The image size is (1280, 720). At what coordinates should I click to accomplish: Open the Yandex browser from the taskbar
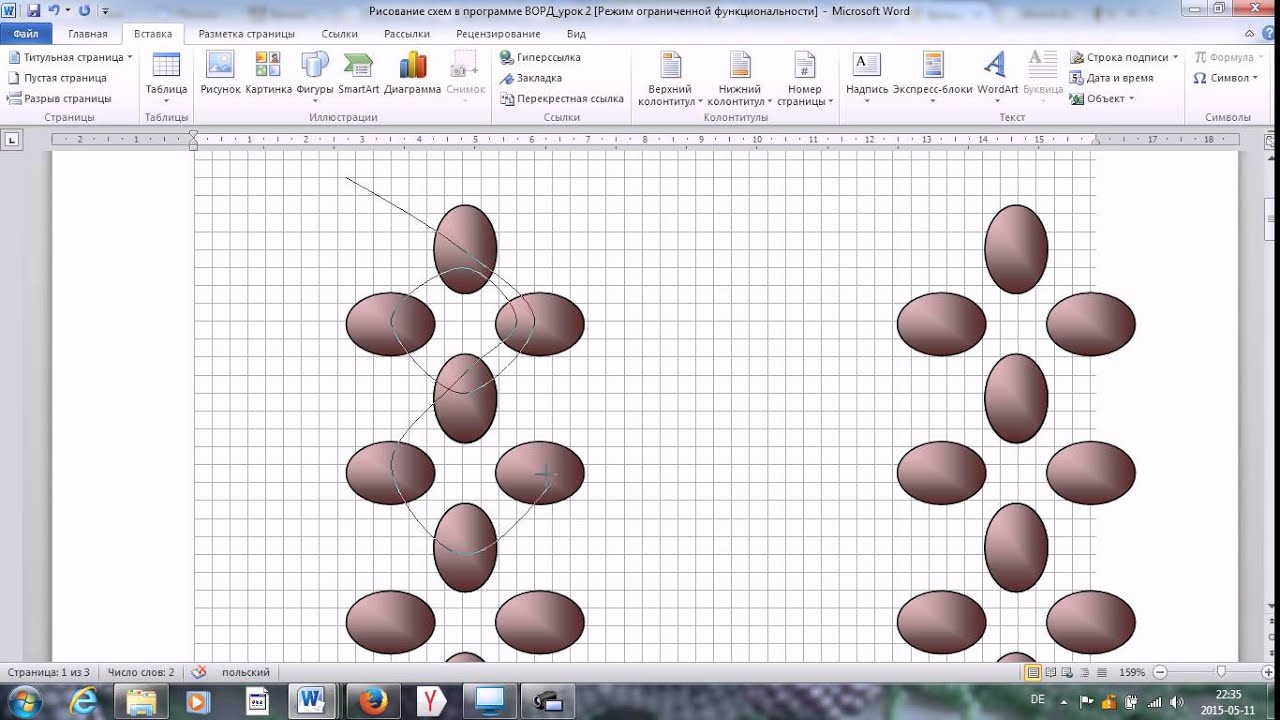pos(431,702)
